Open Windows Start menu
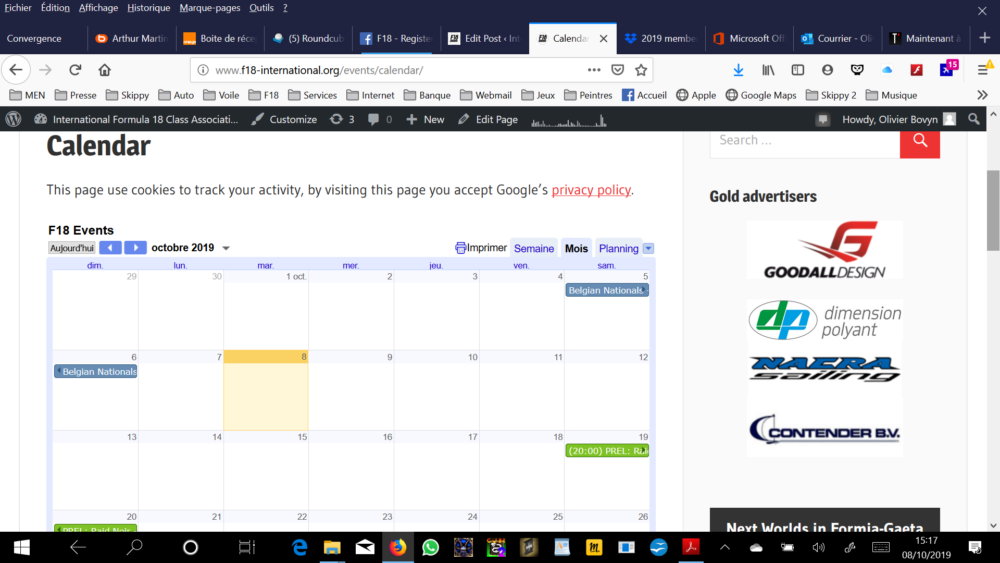 (x=21, y=547)
